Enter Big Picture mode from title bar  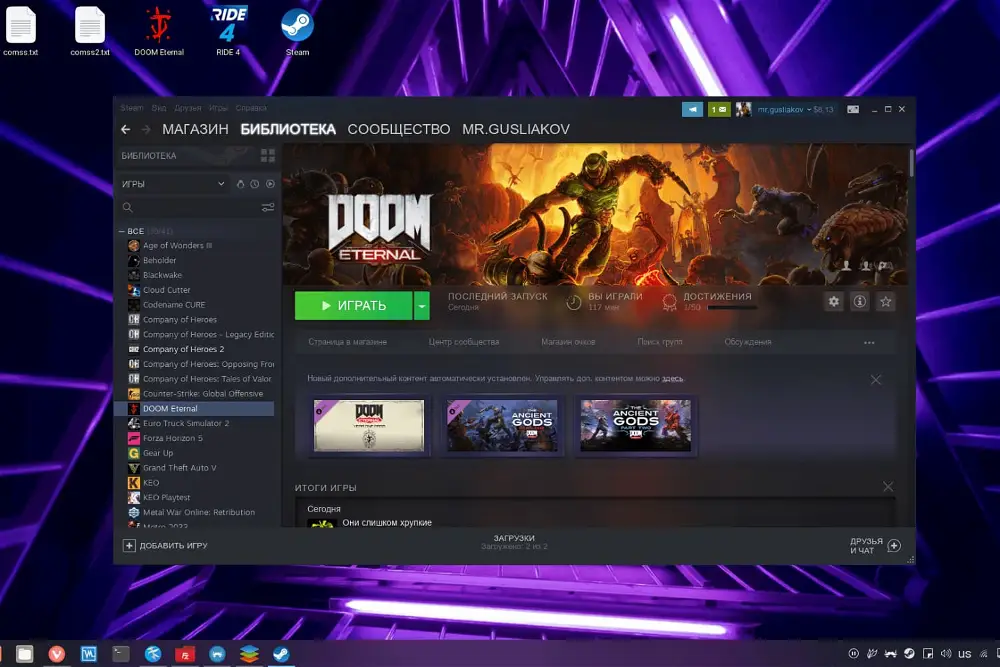[x=853, y=109]
